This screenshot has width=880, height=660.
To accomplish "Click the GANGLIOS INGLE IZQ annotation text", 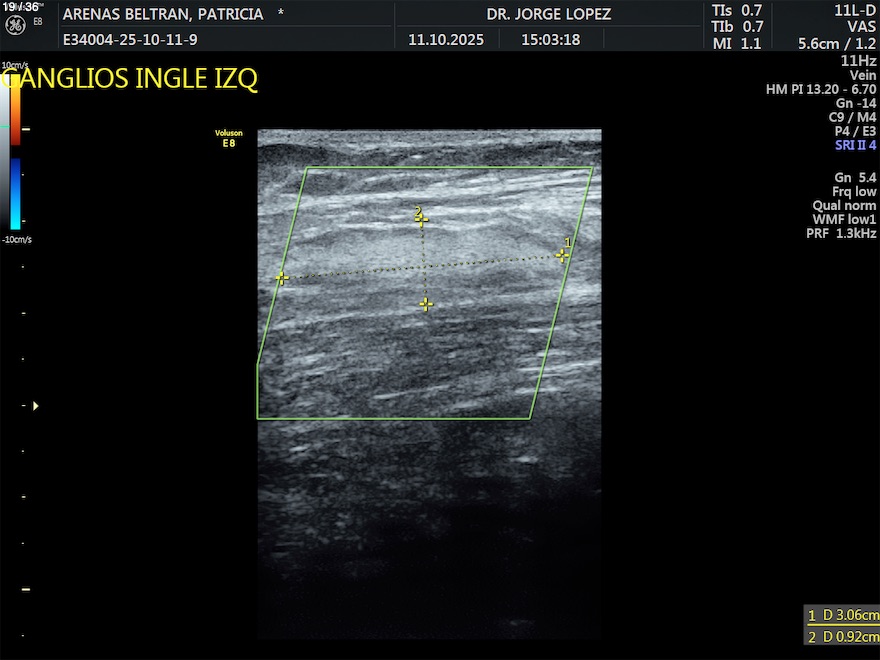I will (x=130, y=79).
